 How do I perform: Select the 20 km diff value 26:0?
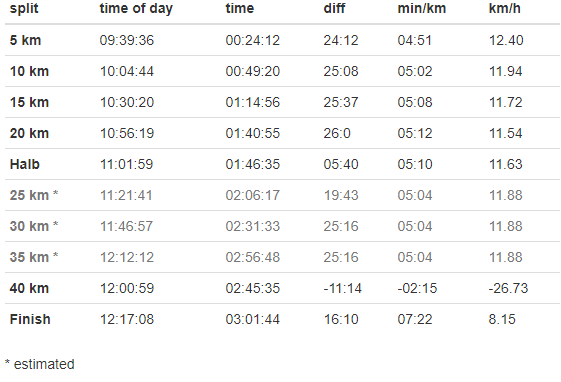coord(337,133)
